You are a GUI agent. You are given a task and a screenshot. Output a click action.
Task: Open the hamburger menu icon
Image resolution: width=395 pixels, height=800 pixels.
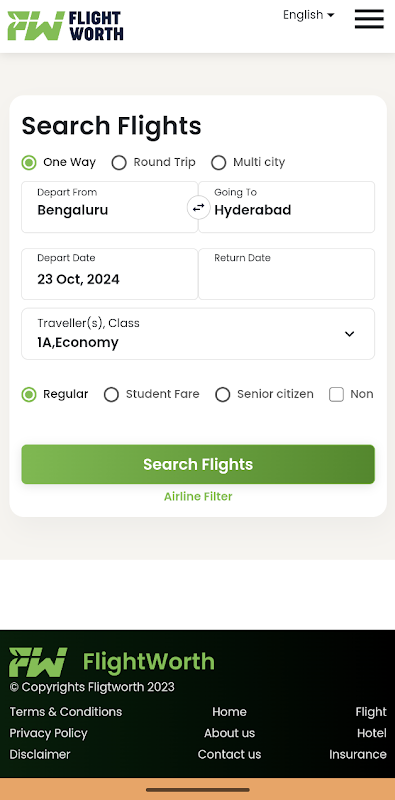[x=369, y=19]
